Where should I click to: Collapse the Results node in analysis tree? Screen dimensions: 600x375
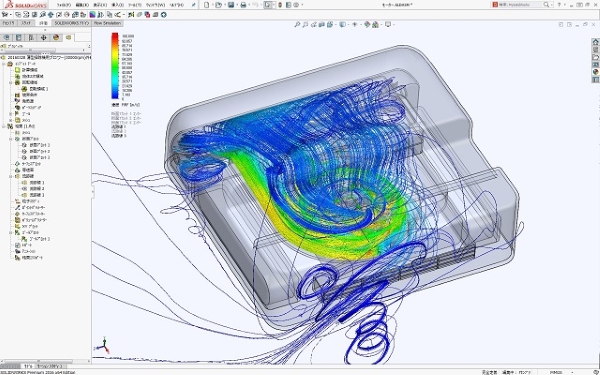pyautogui.click(x=4, y=126)
